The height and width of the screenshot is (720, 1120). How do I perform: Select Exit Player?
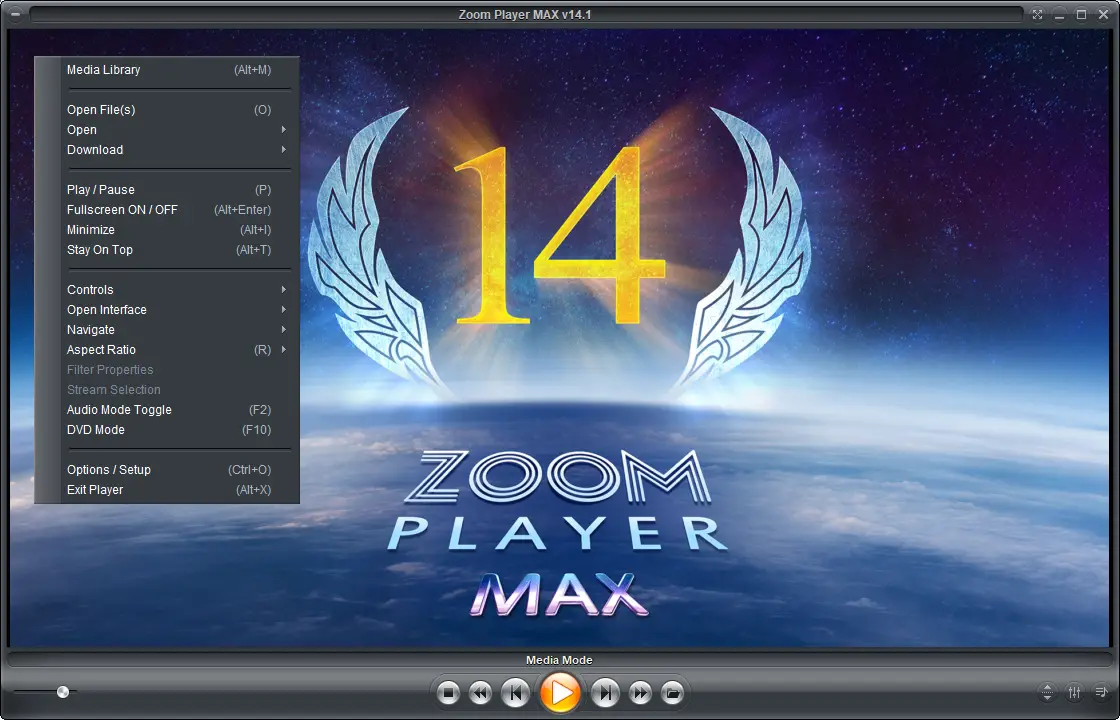tap(169, 490)
